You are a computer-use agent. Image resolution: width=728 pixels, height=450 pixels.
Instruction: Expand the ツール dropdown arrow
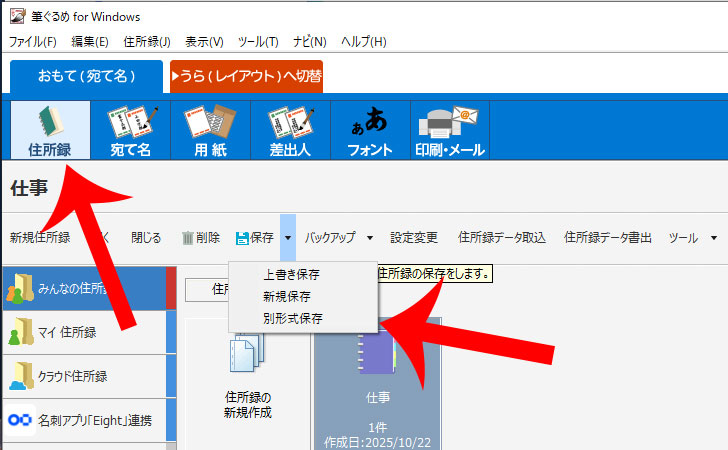[x=714, y=238]
